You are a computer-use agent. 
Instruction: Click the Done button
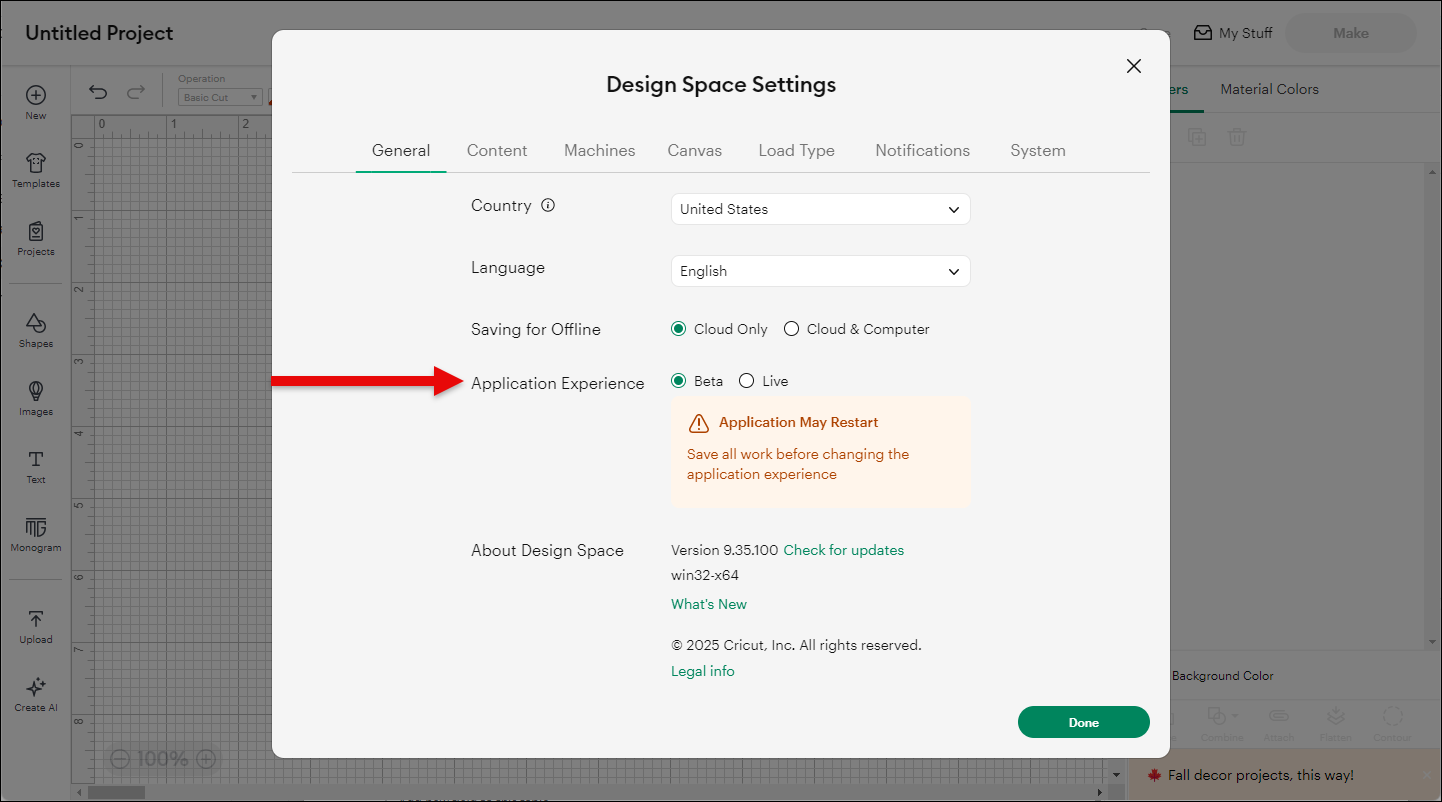click(x=1083, y=721)
